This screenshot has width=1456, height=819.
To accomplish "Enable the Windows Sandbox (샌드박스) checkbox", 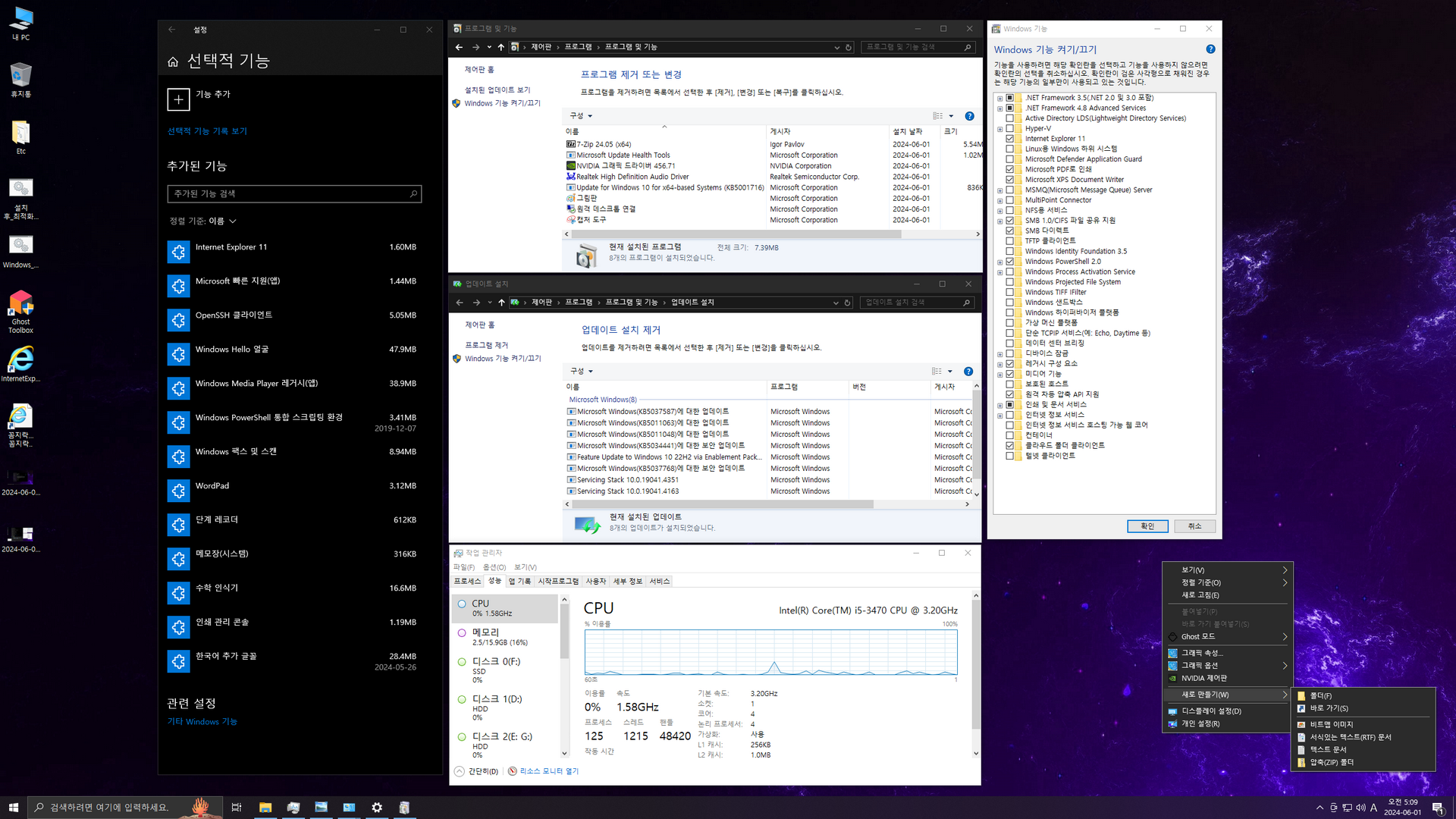I will (x=1009, y=302).
